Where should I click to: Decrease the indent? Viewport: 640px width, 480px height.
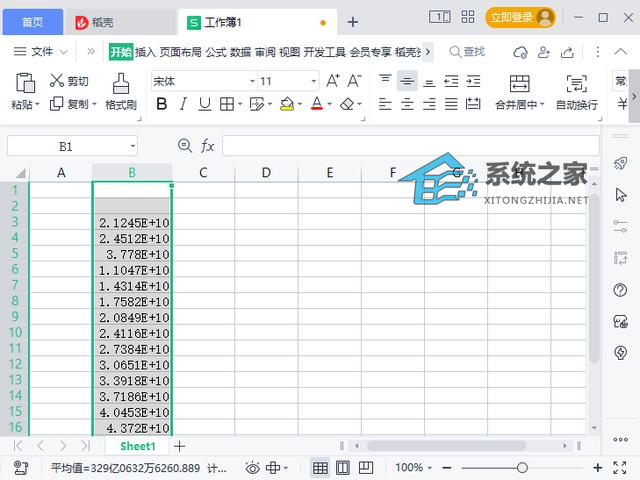(451, 81)
